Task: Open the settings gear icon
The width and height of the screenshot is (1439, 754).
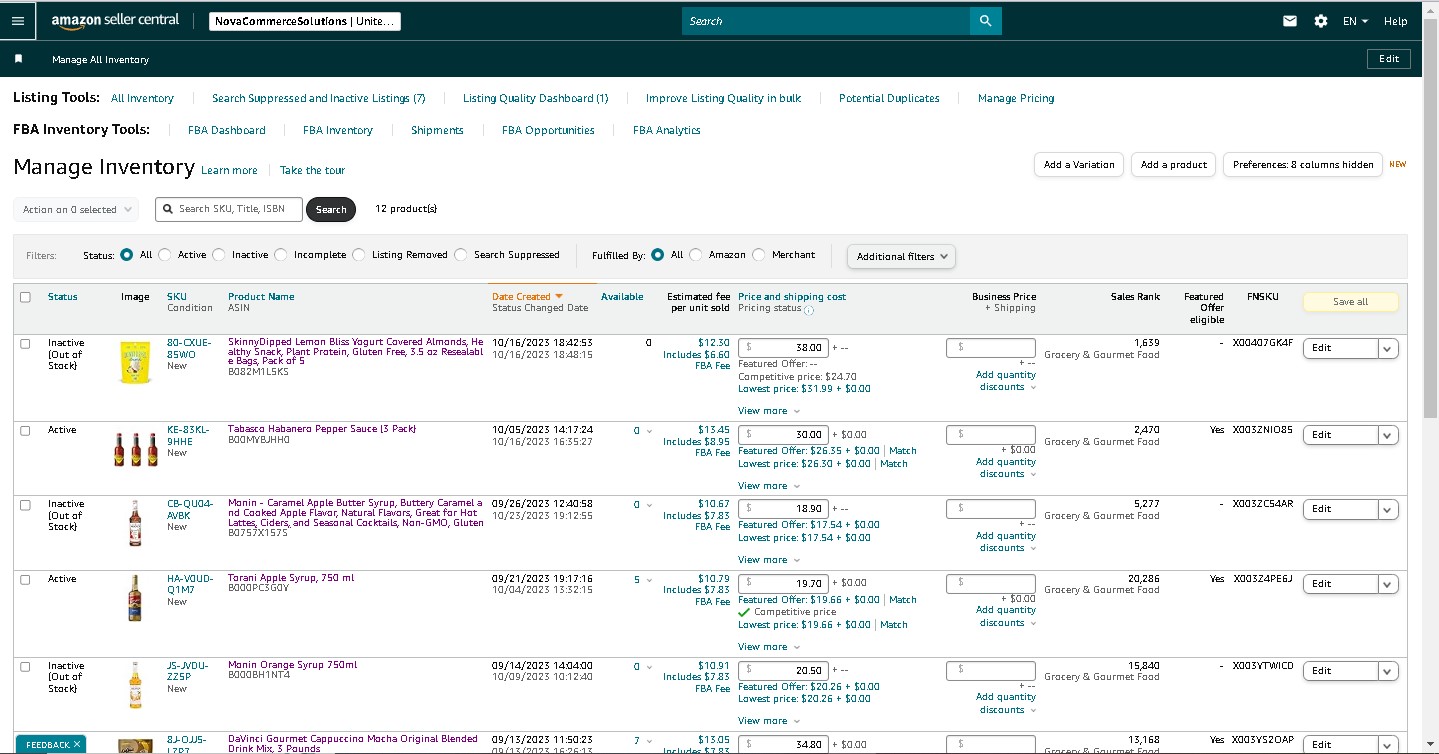Action: [1321, 21]
